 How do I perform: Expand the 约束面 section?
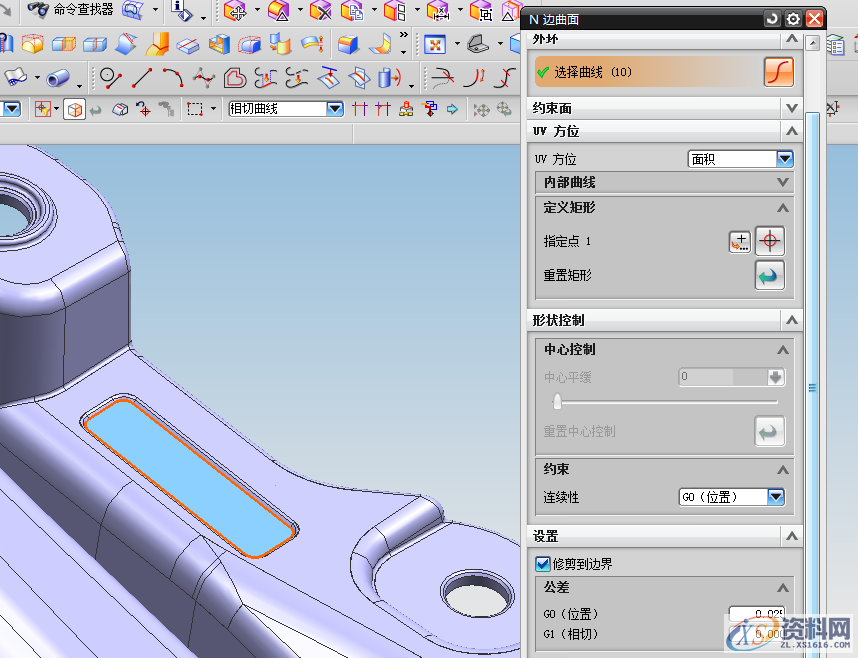coord(790,107)
